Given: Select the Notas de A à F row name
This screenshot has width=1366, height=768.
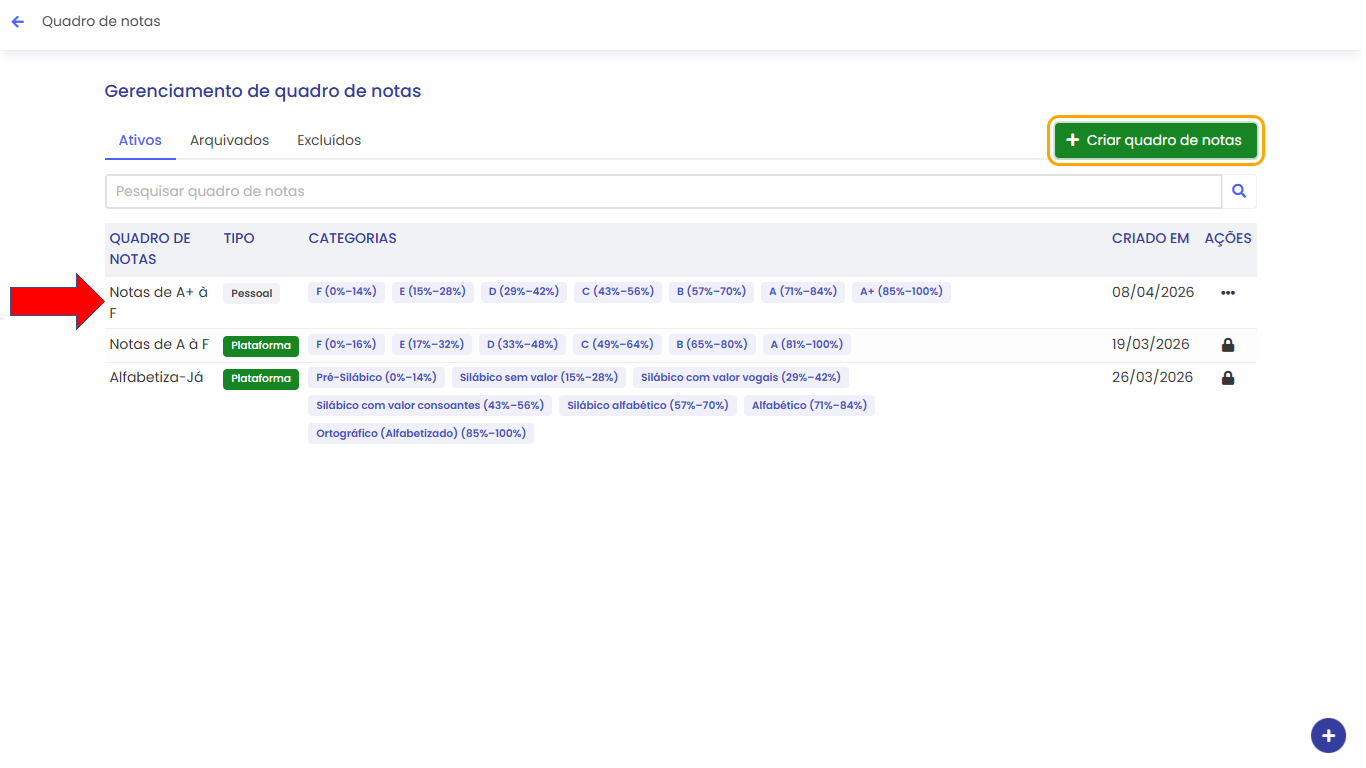Looking at the screenshot, I should tap(159, 344).
